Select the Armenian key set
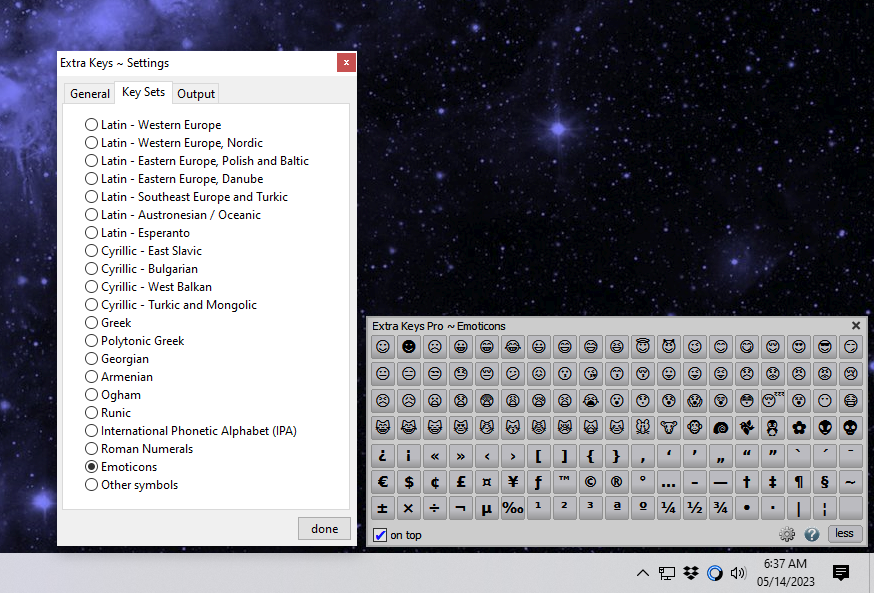 click(x=119, y=377)
